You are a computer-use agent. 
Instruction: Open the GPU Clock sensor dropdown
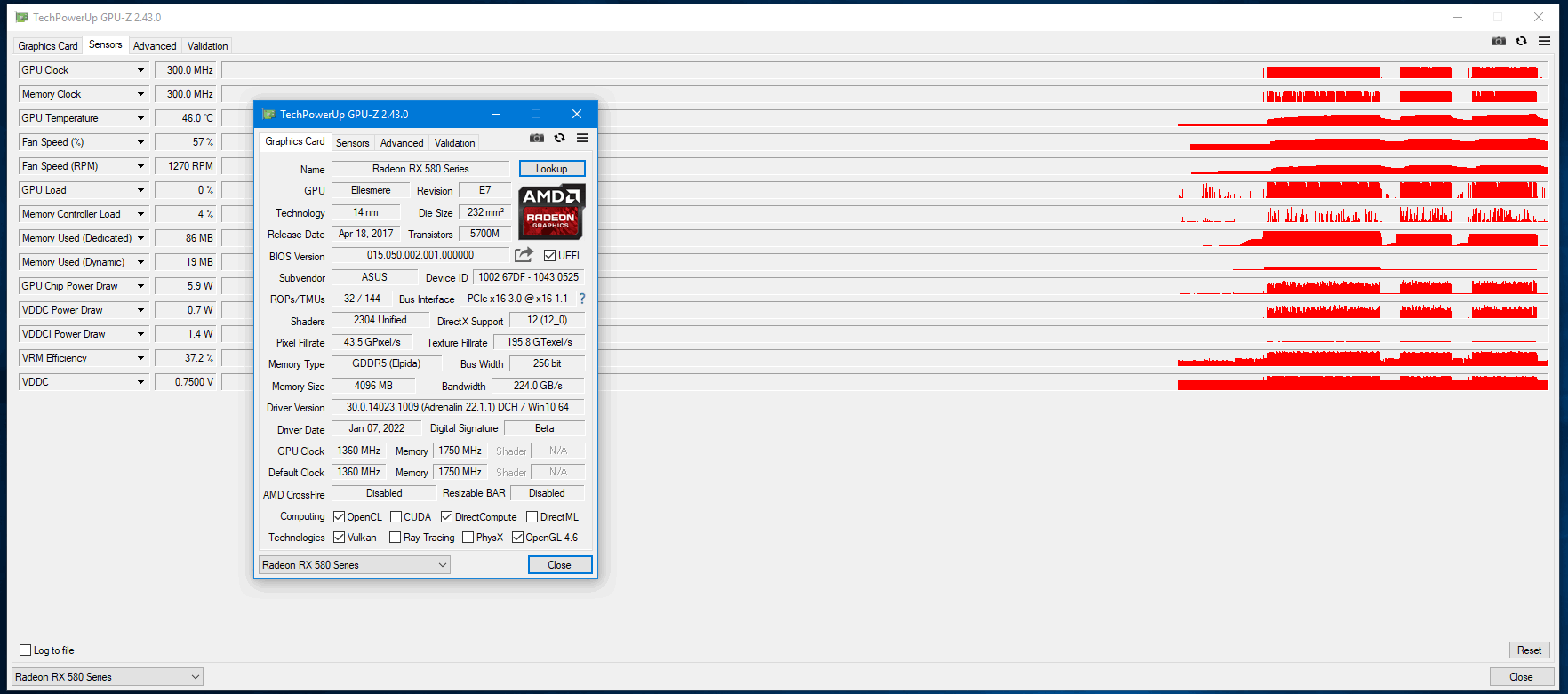coord(140,70)
